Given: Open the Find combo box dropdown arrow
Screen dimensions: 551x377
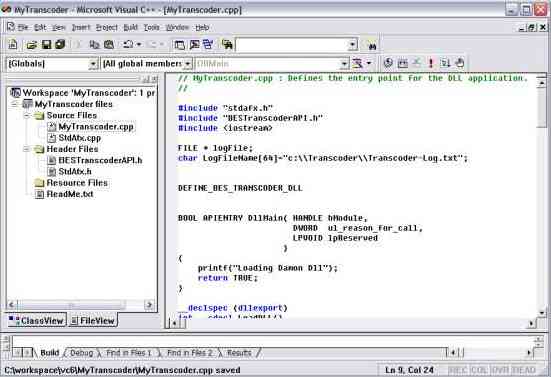Looking at the screenshot, I should point(352,45).
